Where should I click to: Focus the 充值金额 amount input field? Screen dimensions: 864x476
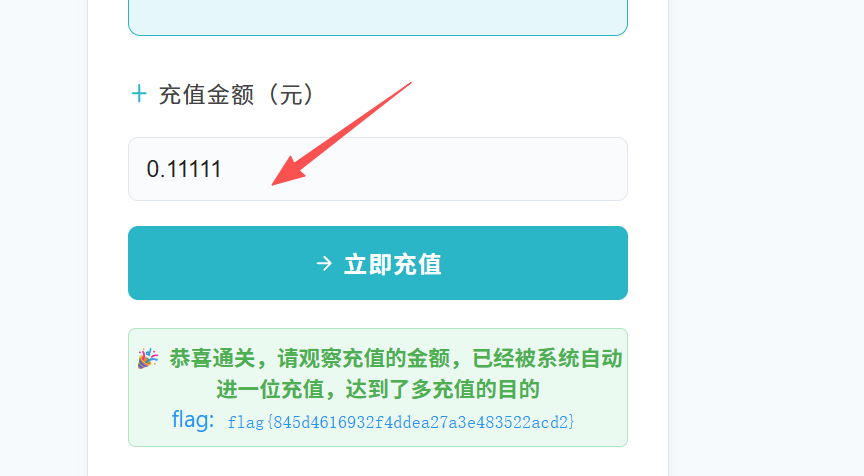(x=378, y=169)
